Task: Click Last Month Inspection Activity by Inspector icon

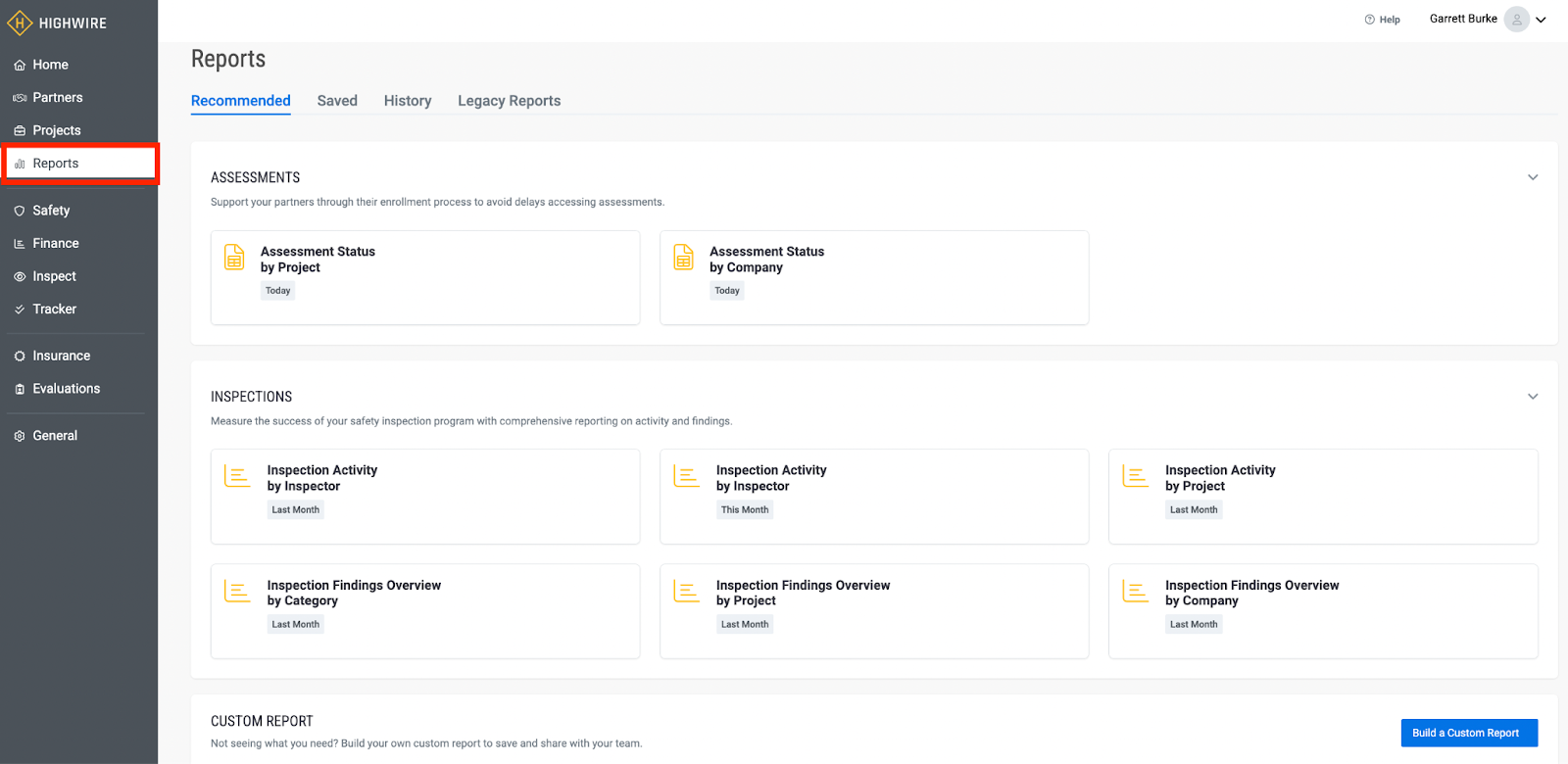Action: (237, 476)
